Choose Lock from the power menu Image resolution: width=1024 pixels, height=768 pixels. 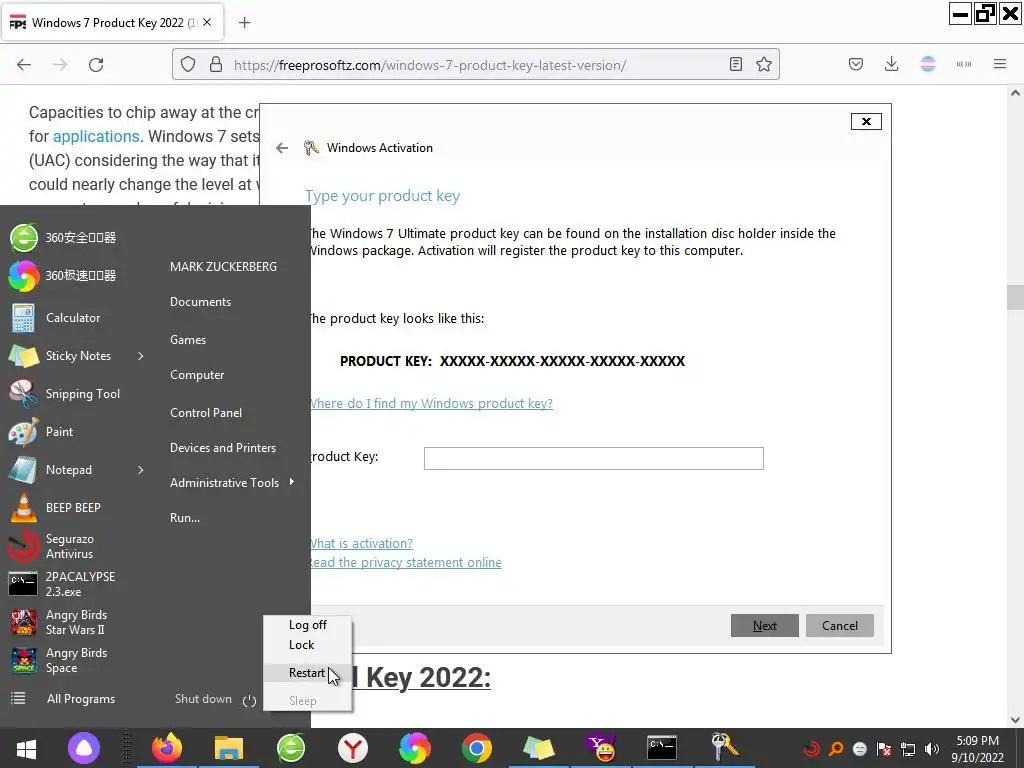308,645
